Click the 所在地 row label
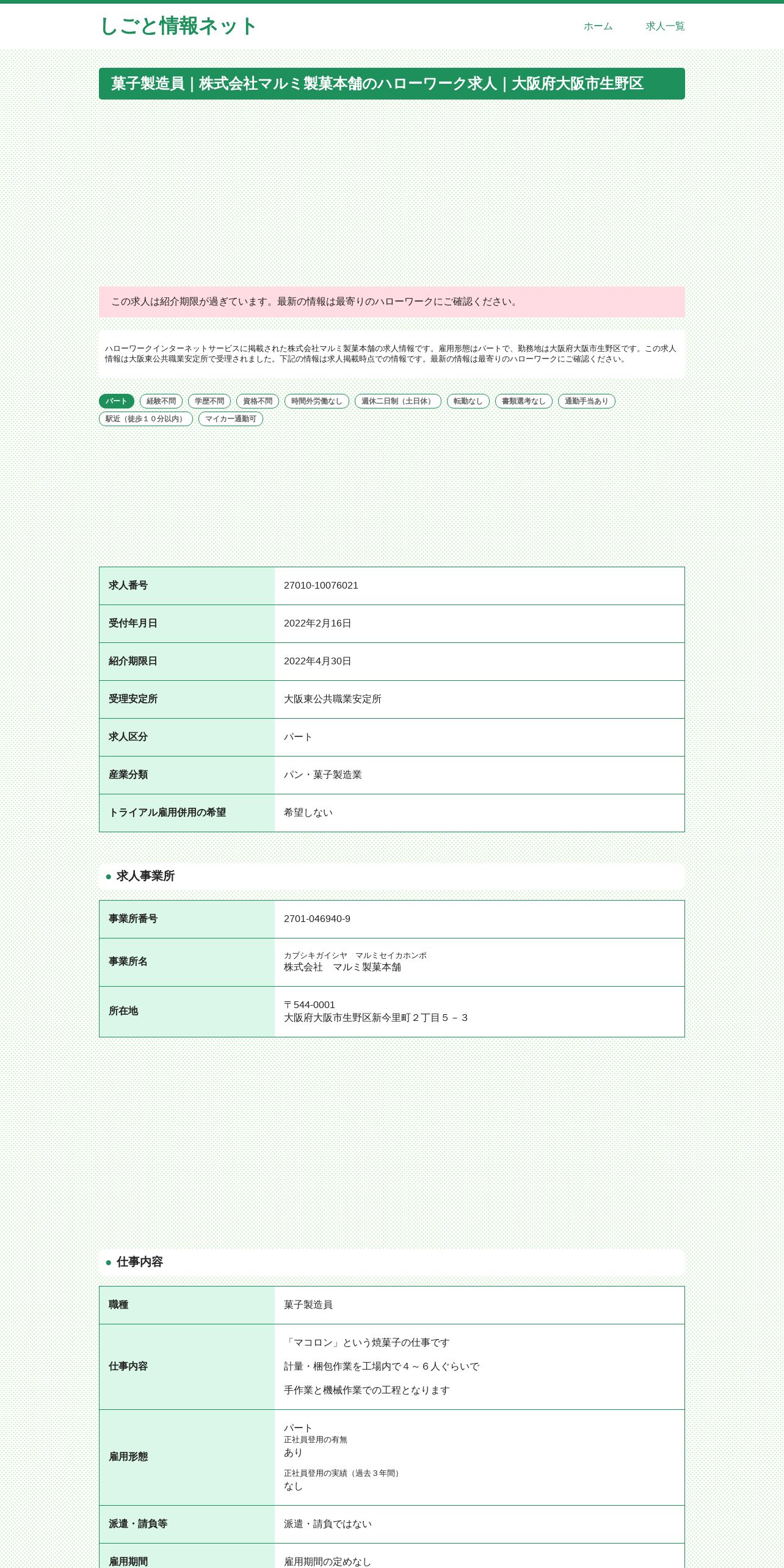Screen dimensions: 784x1568 [123, 1011]
